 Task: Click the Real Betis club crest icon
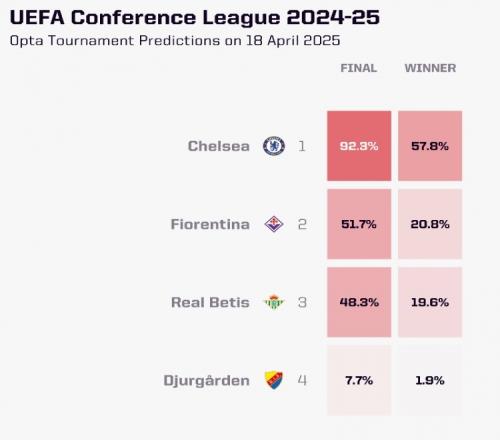click(x=274, y=302)
